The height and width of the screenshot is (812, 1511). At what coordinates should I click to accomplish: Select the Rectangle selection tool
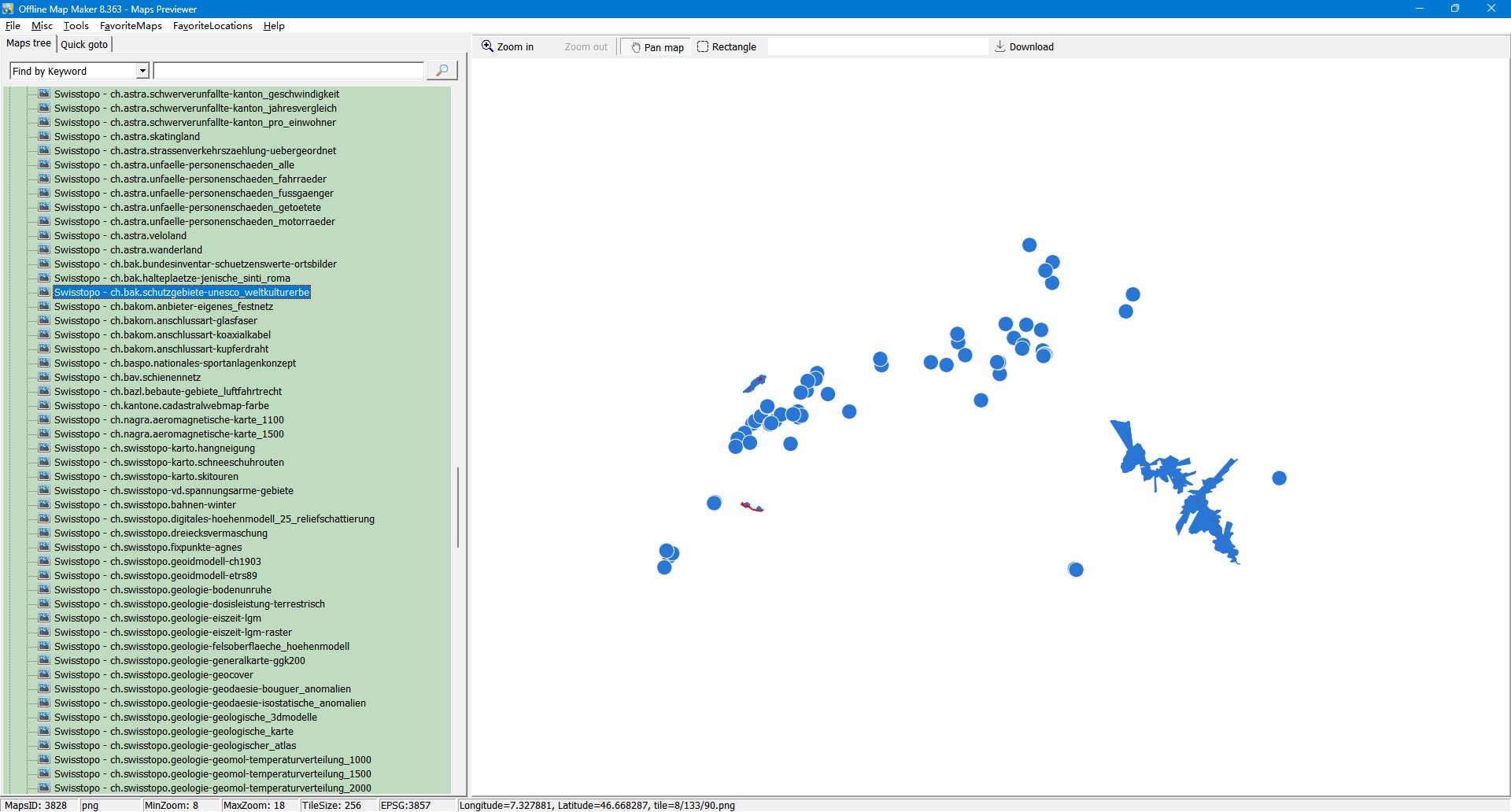click(x=726, y=47)
